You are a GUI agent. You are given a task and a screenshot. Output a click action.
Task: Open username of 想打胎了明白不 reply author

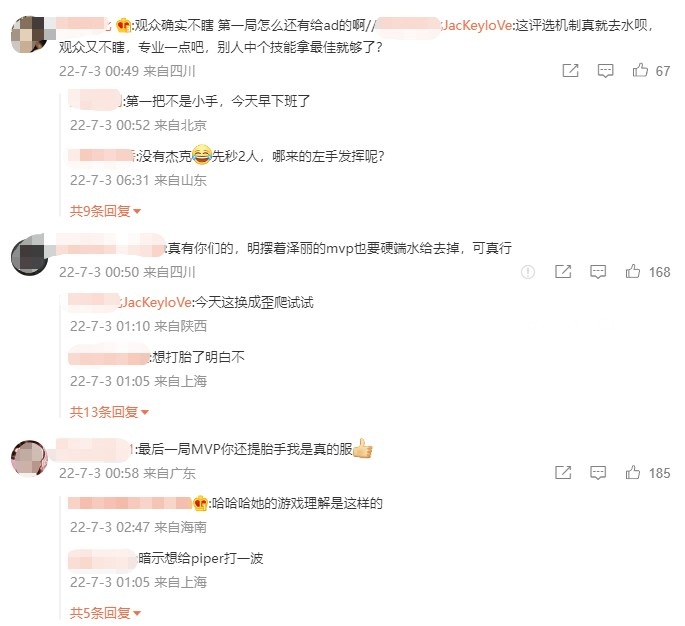108,357
